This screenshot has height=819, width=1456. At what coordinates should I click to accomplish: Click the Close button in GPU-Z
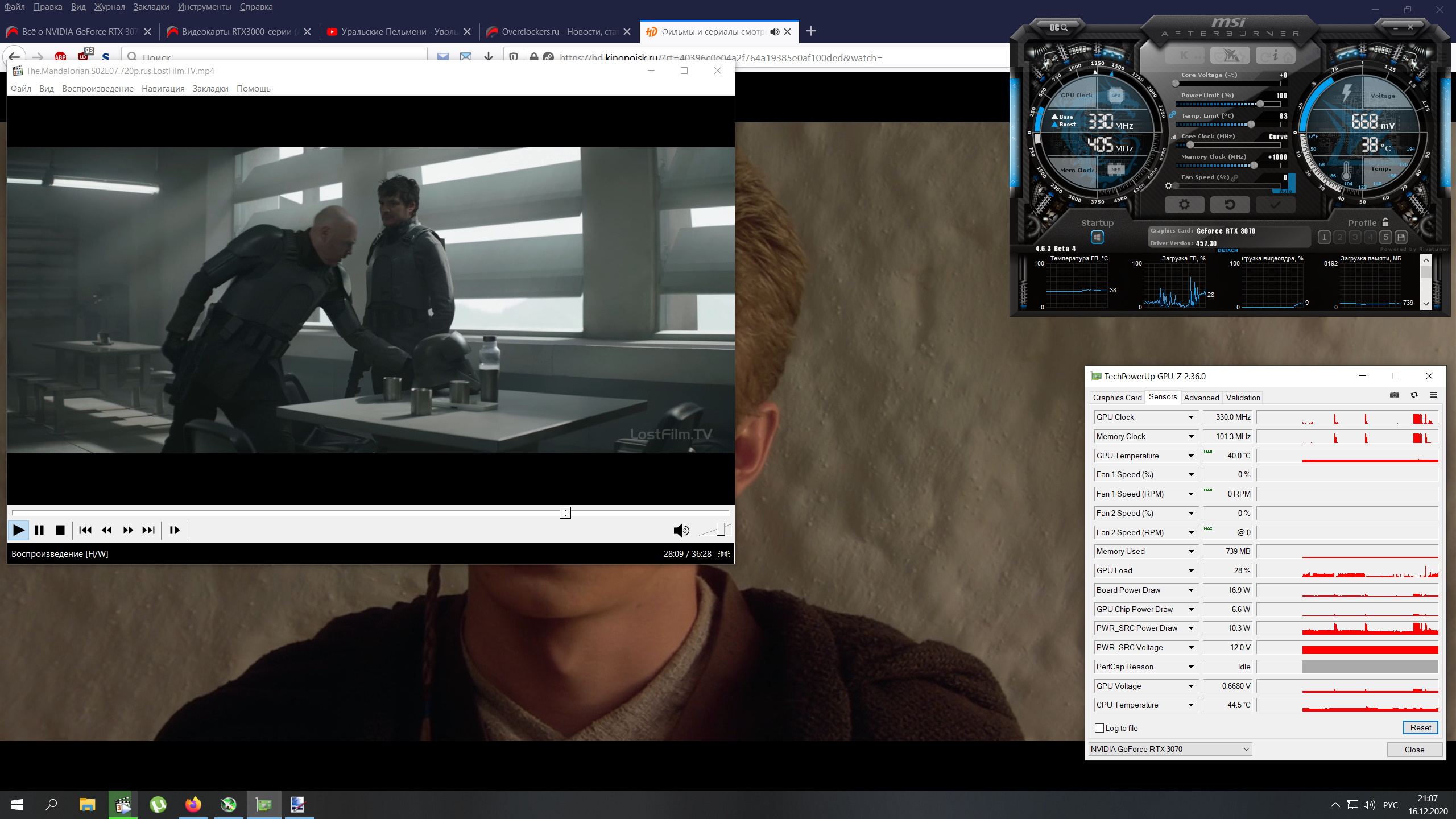[1414, 750]
